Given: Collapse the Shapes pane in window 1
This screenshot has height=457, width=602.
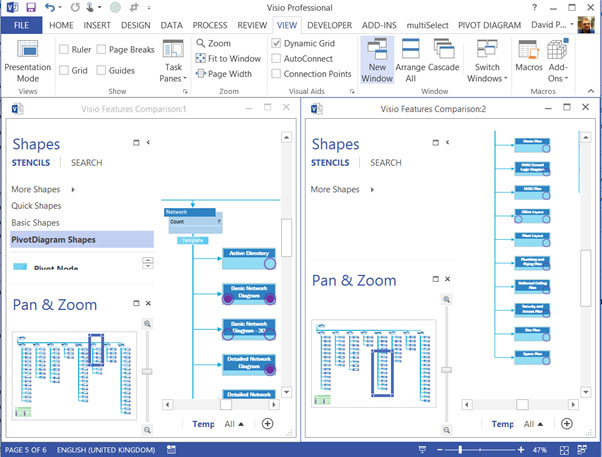Looking at the screenshot, I should click(x=148, y=142).
